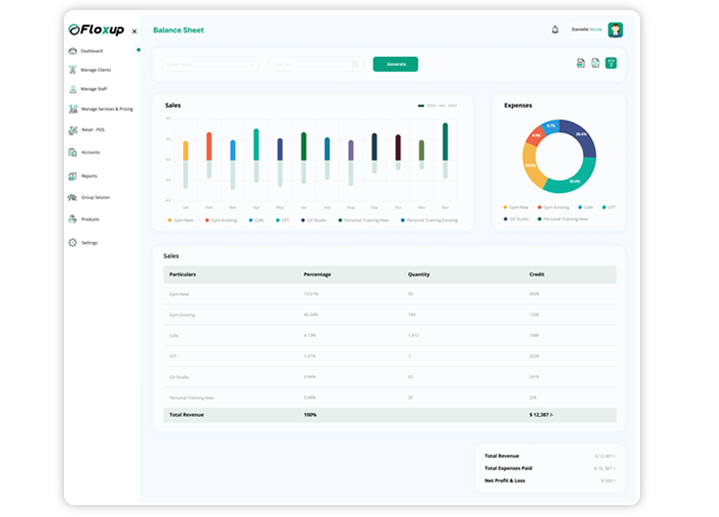Click the filter funnel icon button
The width and height of the screenshot is (719, 517).
point(610,64)
